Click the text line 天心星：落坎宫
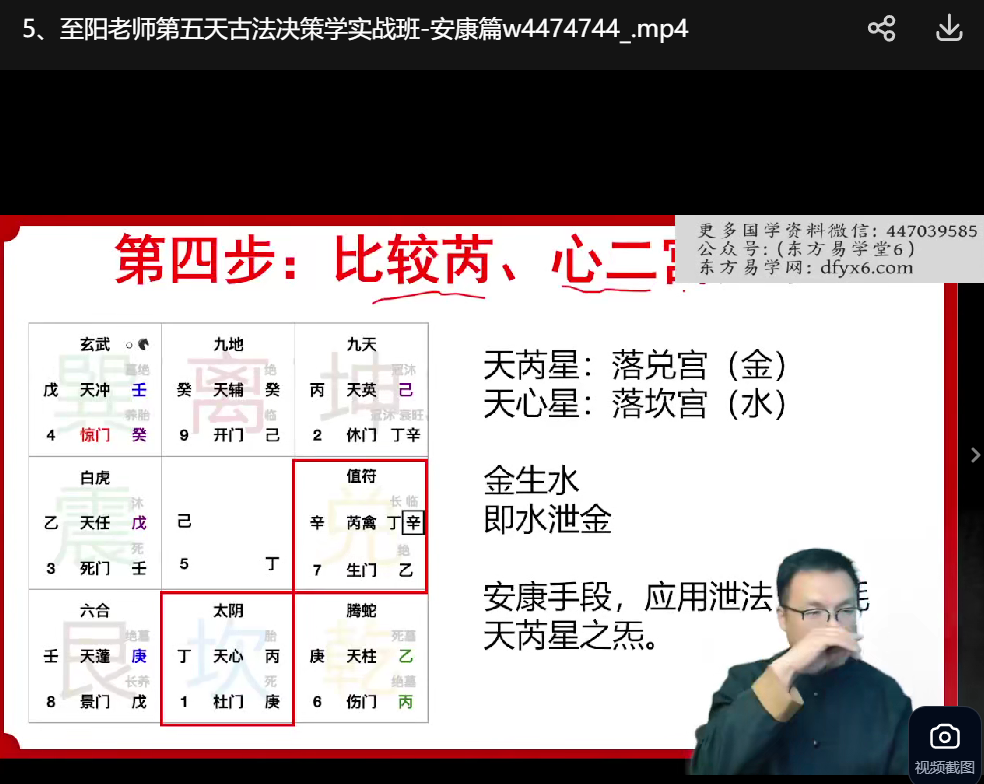Screen dimensions: 984x784 634,404
